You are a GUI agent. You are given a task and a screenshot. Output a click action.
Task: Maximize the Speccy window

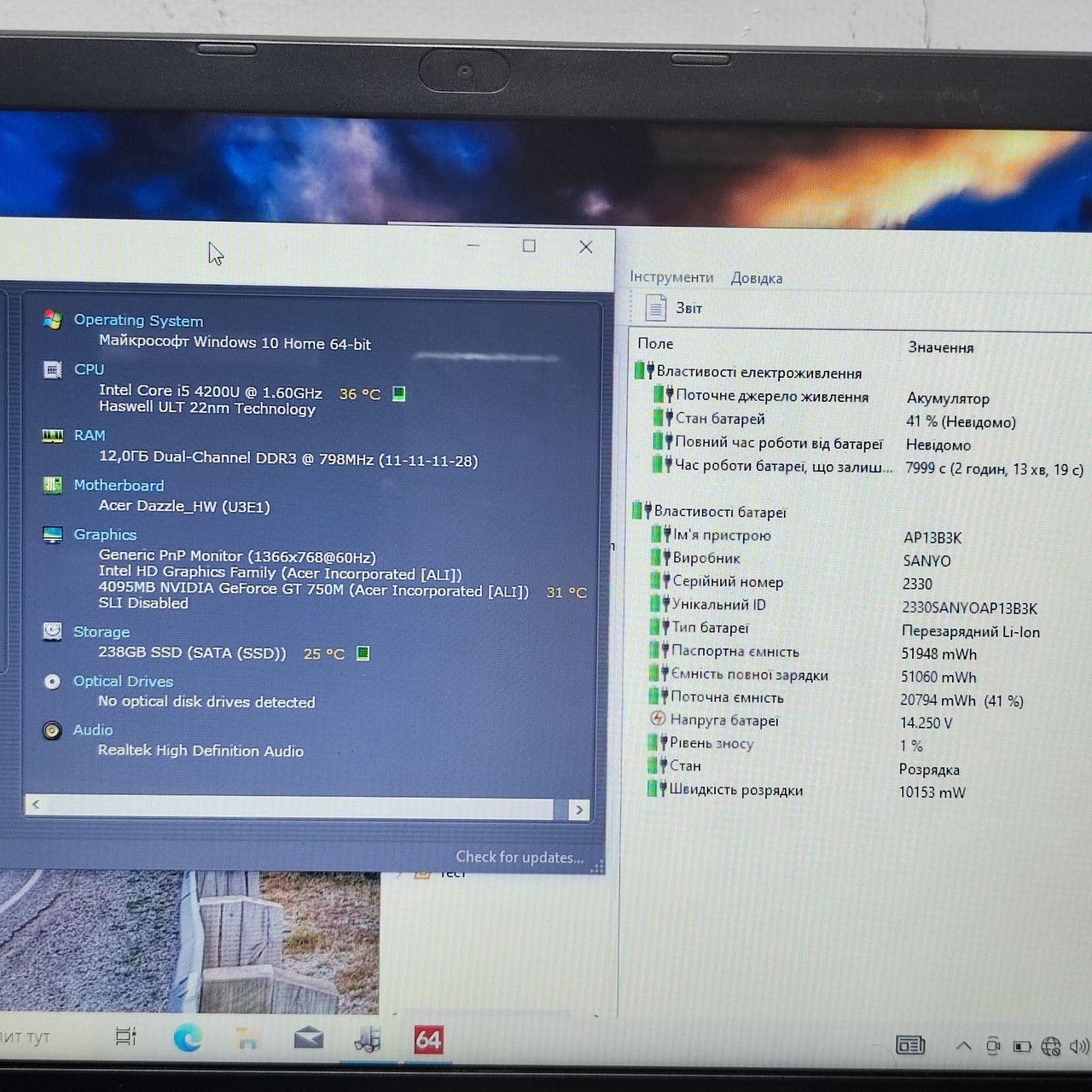[529, 246]
